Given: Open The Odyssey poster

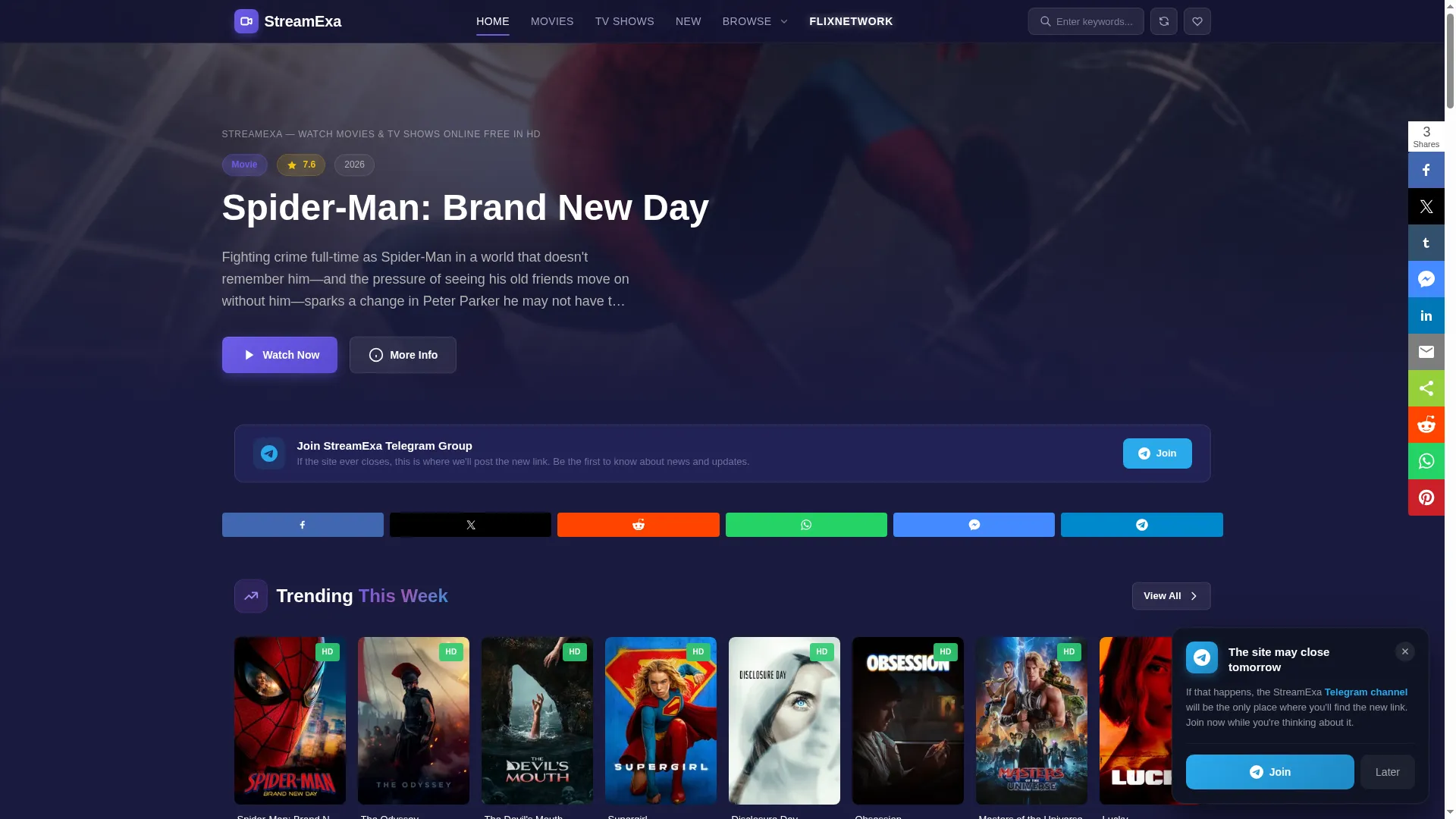Looking at the screenshot, I should point(413,720).
